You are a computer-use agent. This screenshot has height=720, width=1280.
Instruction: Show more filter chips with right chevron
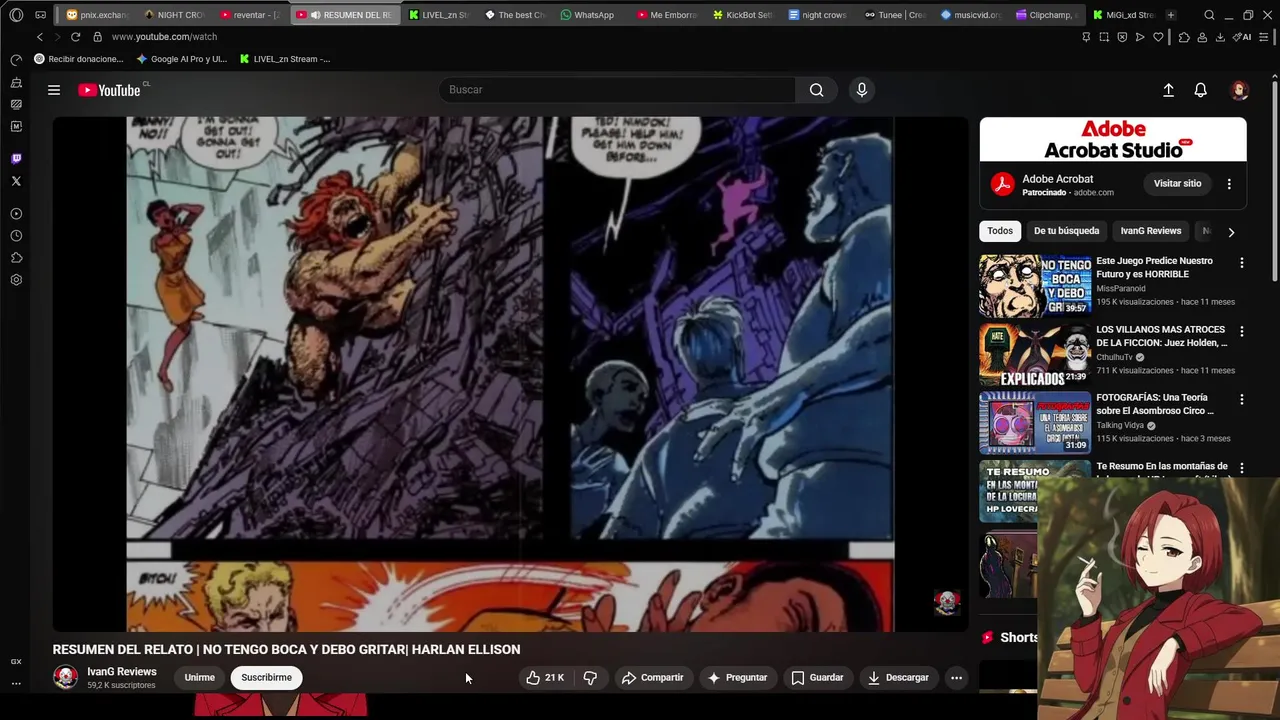pyautogui.click(x=1231, y=232)
